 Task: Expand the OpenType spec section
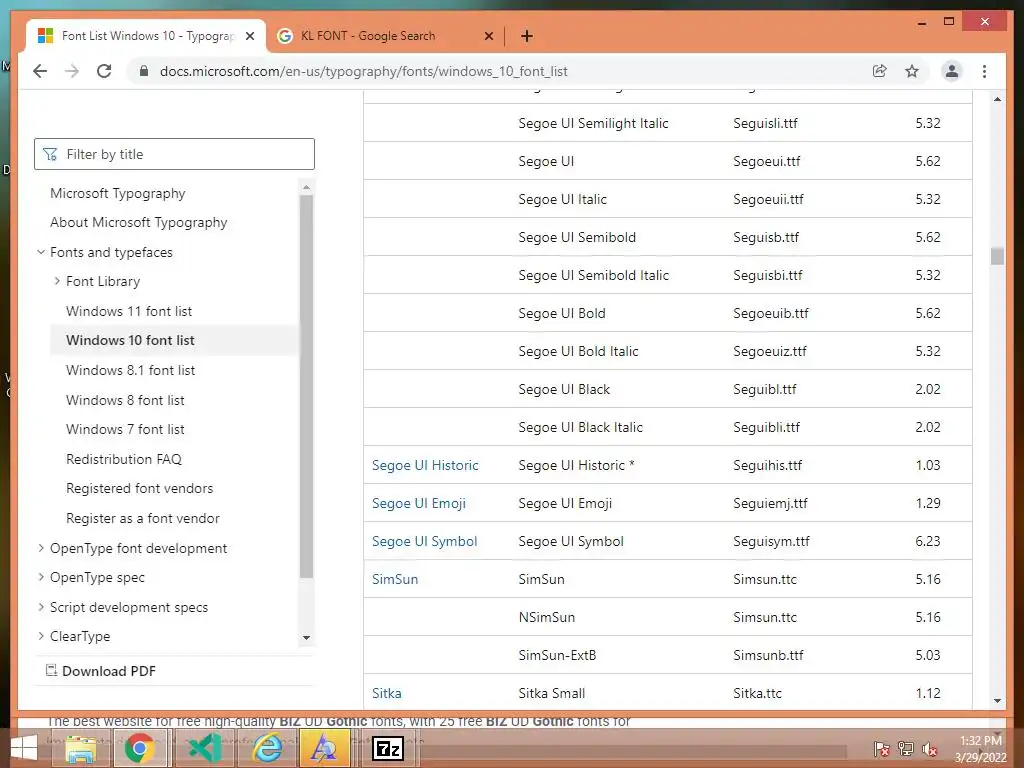pyautogui.click(x=40, y=577)
